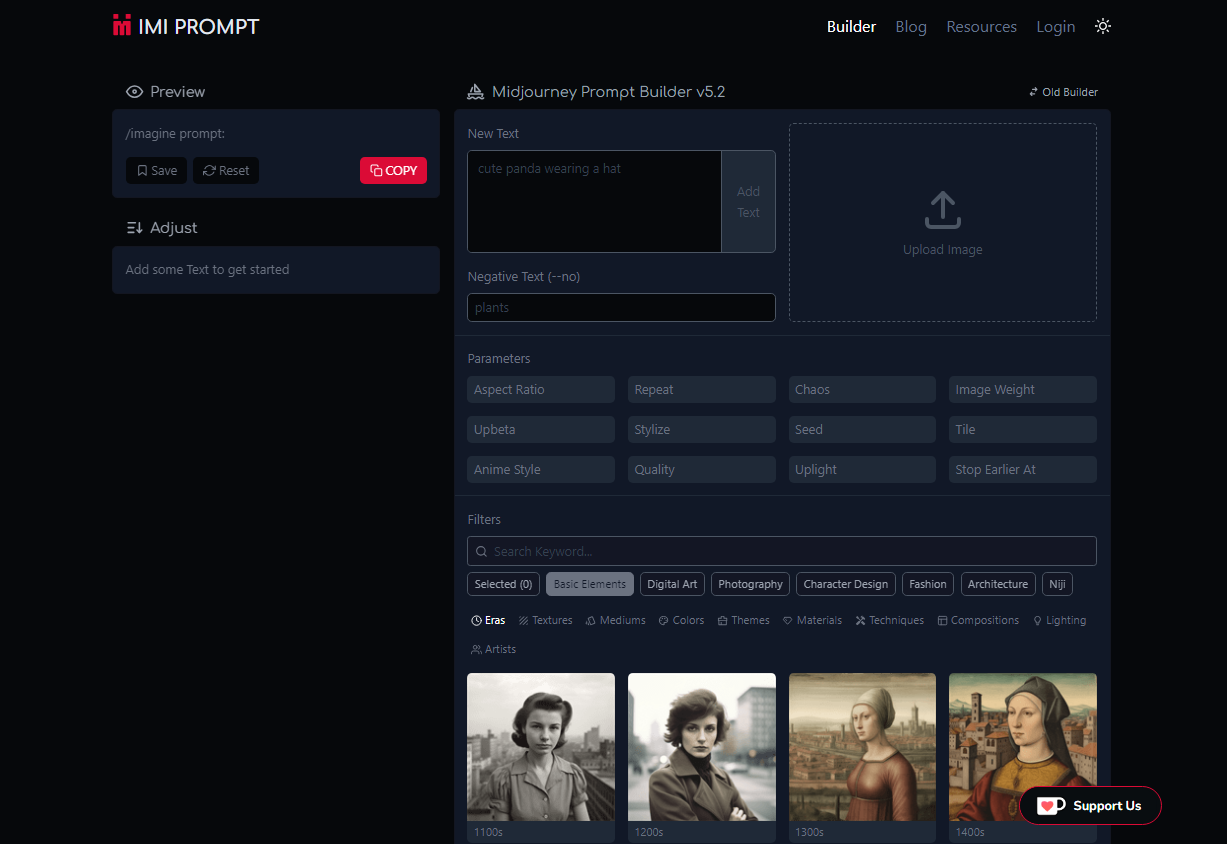Choose the Mediums subcategory
The height and width of the screenshot is (844, 1227).
pyautogui.click(x=616, y=621)
